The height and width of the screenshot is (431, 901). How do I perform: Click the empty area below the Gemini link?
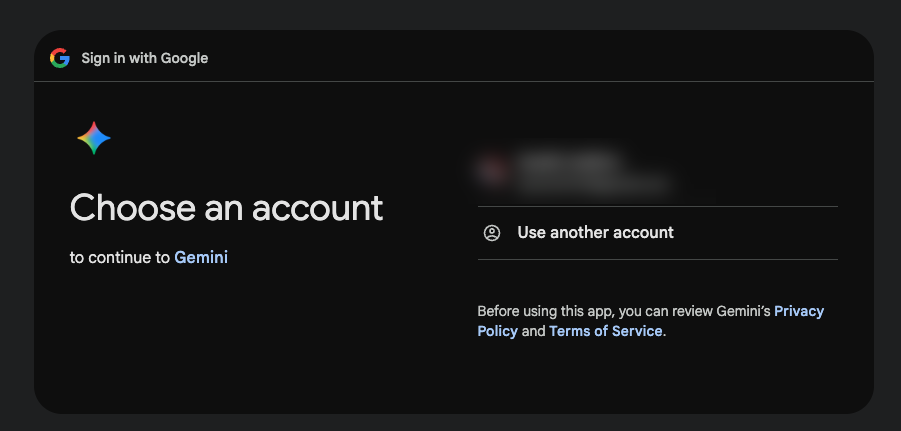(200, 340)
